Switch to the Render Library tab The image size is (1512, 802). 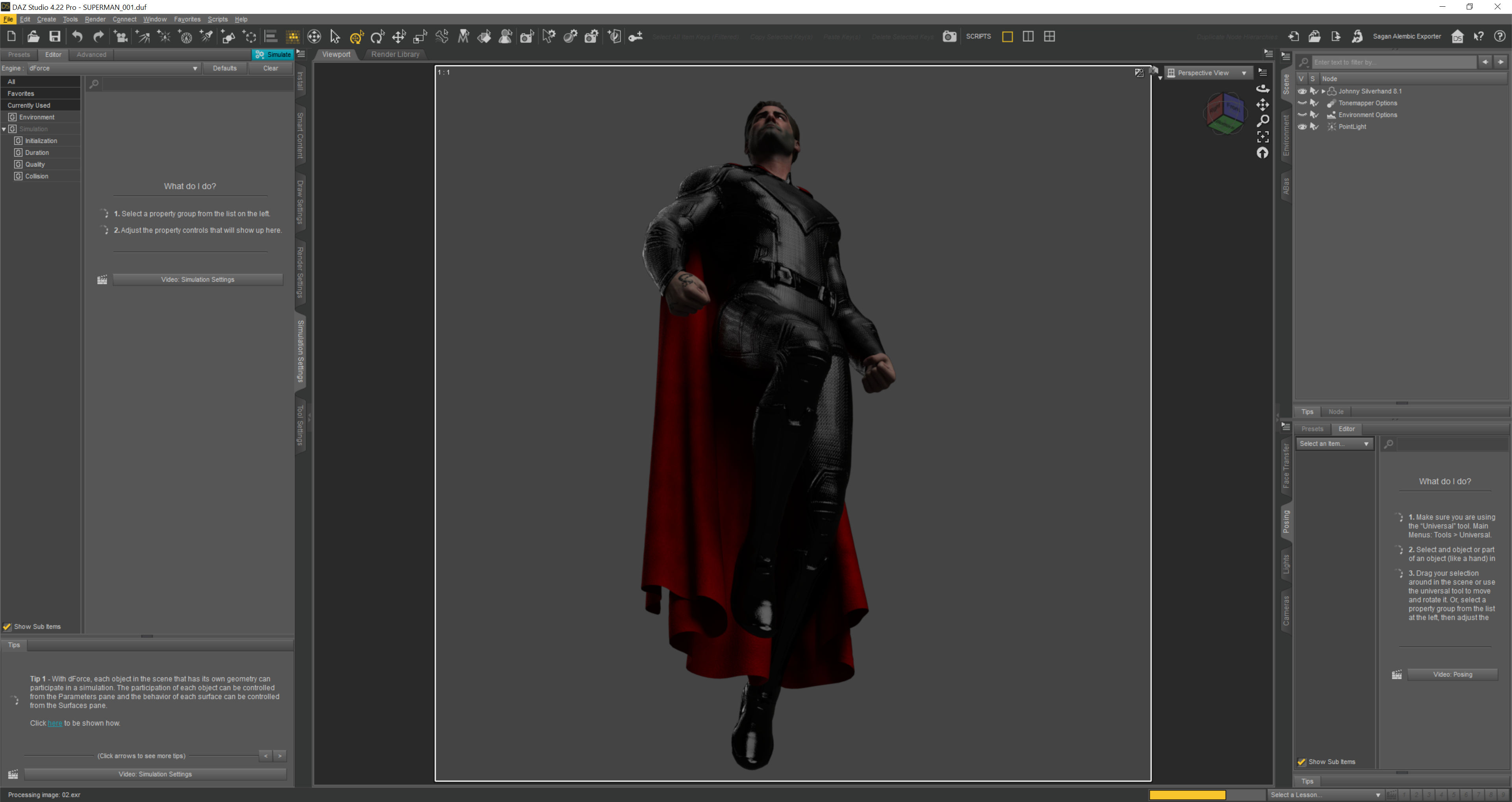[395, 54]
